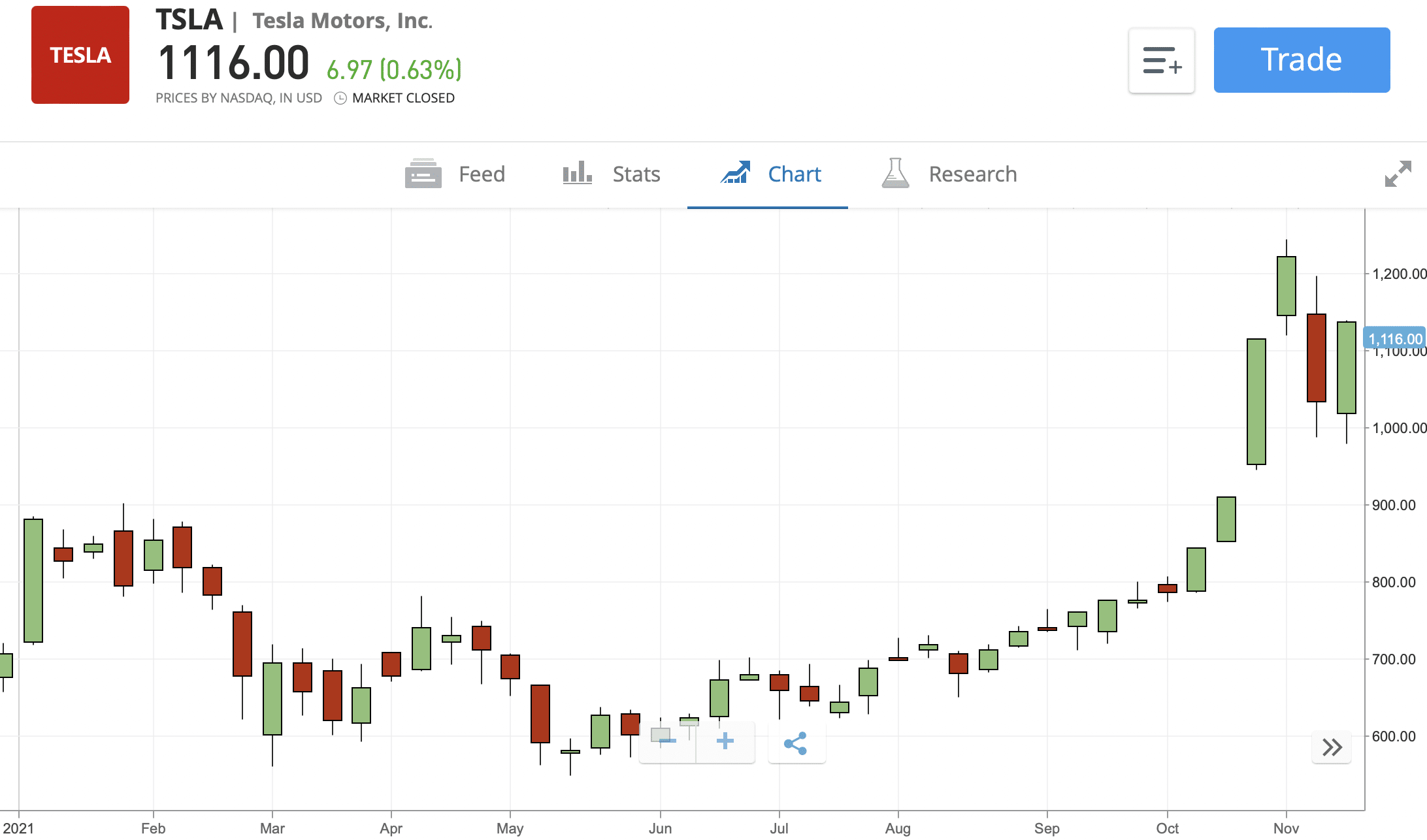Zoom in chart with plus button

tap(725, 741)
